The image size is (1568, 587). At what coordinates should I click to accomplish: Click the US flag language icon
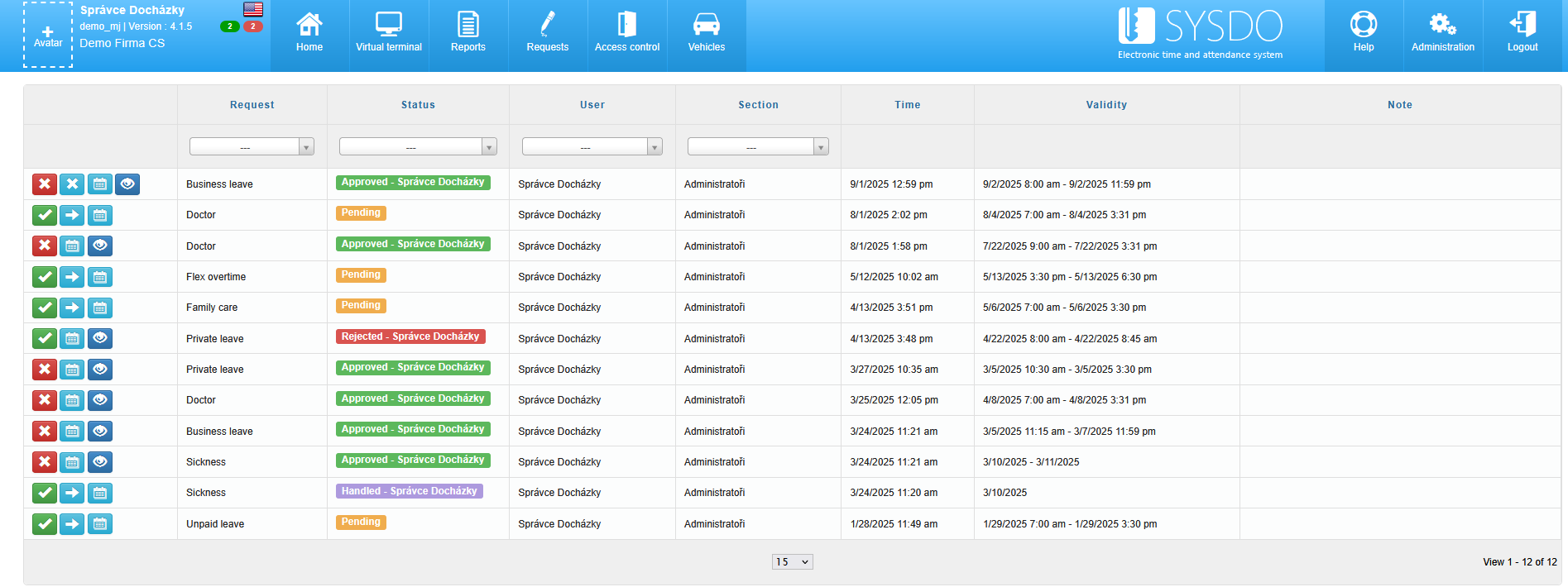253,9
